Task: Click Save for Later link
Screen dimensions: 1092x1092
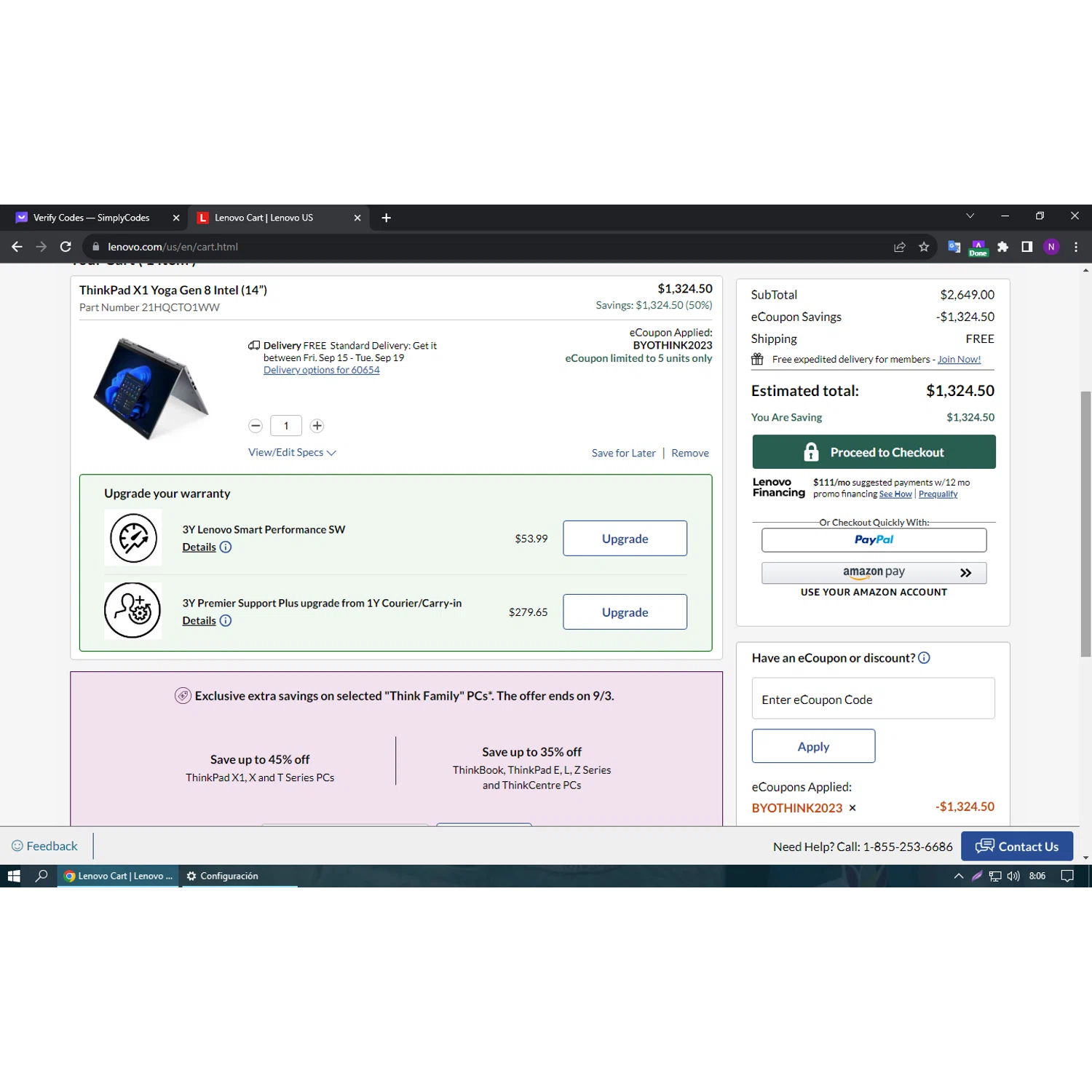Action: coord(623,453)
